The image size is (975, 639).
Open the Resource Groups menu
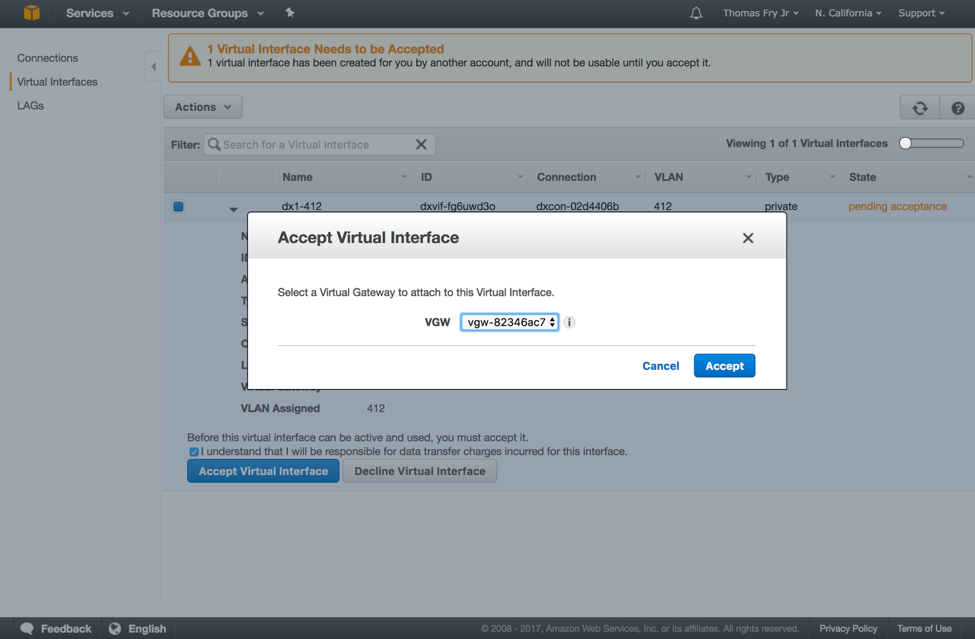pos(207,13)
